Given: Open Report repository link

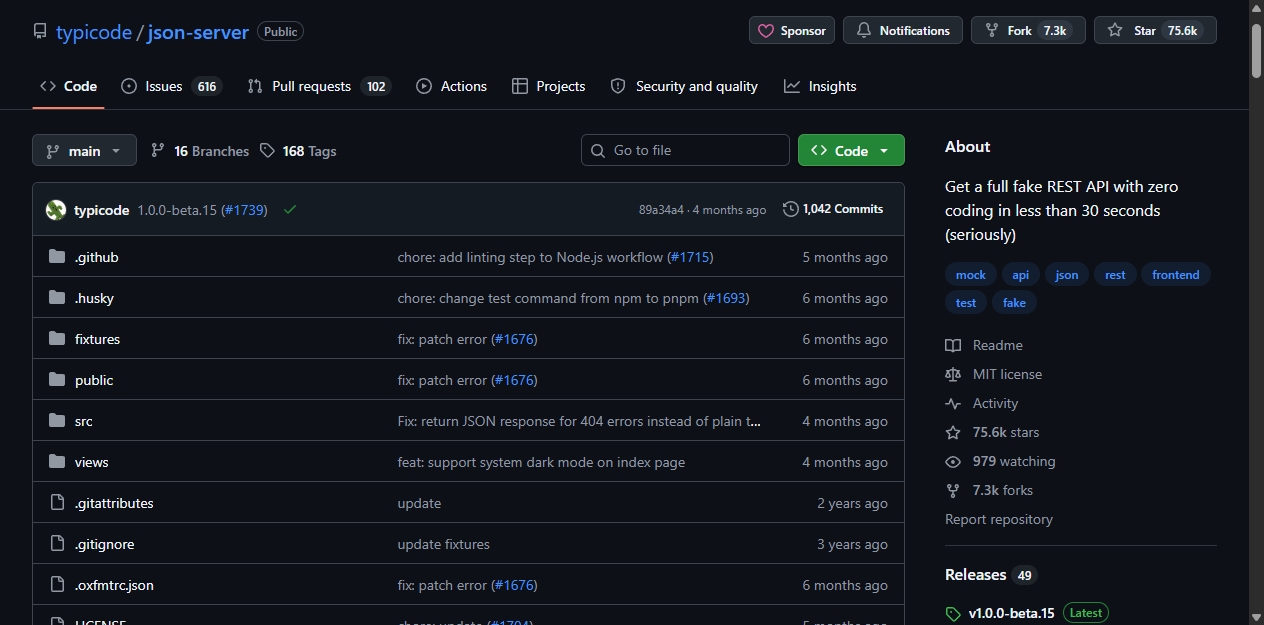Looking at the screenshot, I should coord(999,519).
